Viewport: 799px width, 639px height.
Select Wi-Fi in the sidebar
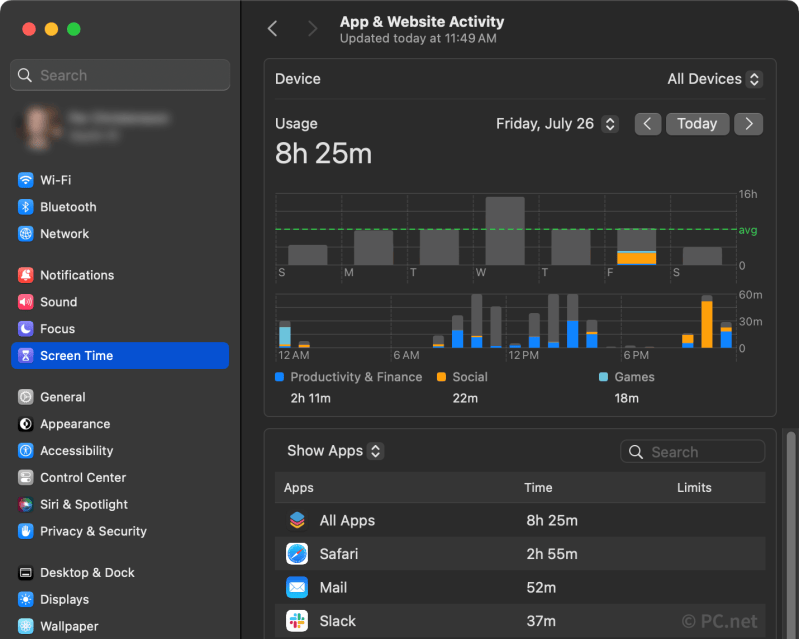point(120,180)
